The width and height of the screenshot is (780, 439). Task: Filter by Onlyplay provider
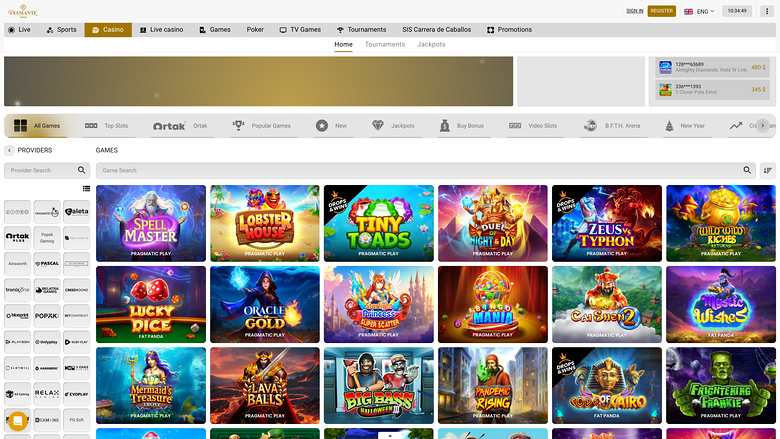47,342
